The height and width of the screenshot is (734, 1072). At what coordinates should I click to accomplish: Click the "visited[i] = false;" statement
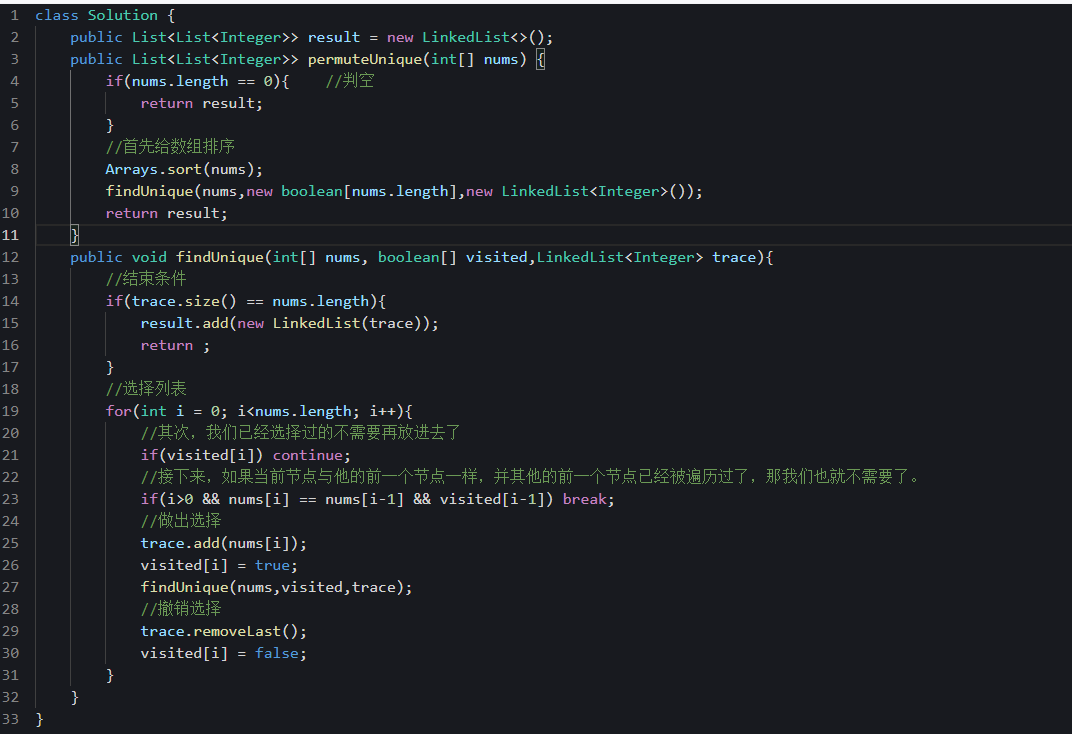[224, 653]
